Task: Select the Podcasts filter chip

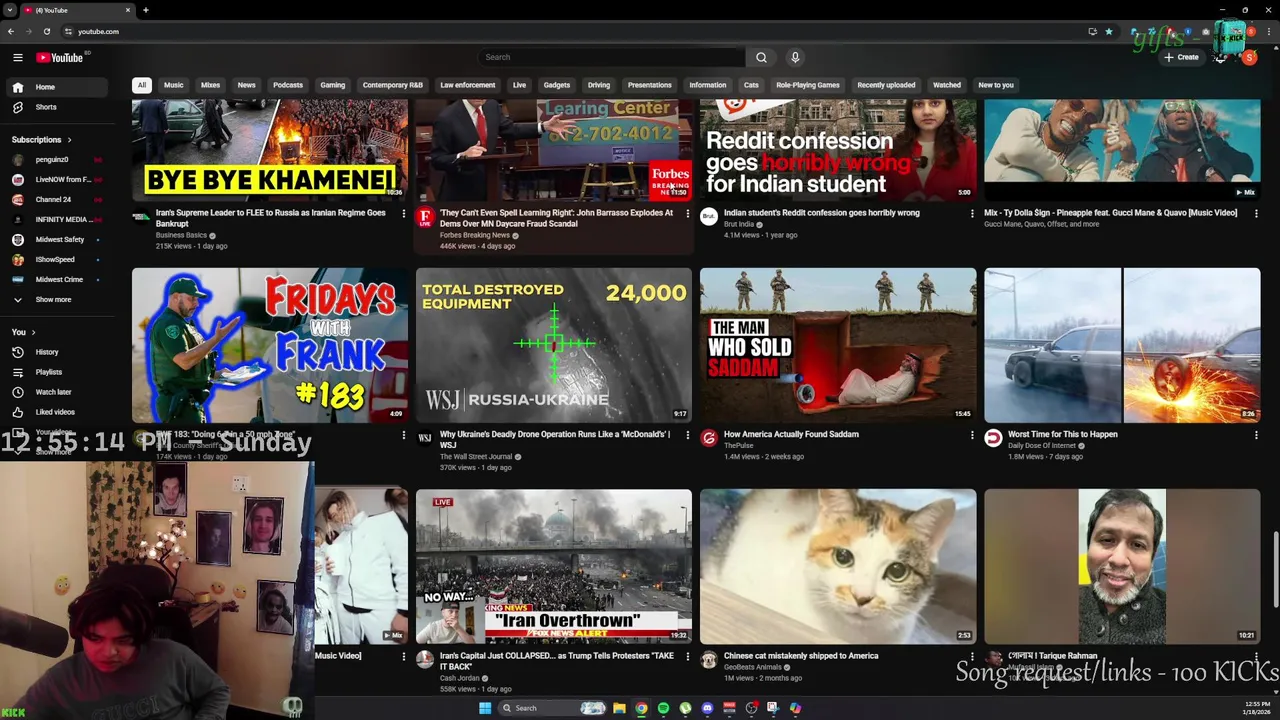Action: (288, 85)
